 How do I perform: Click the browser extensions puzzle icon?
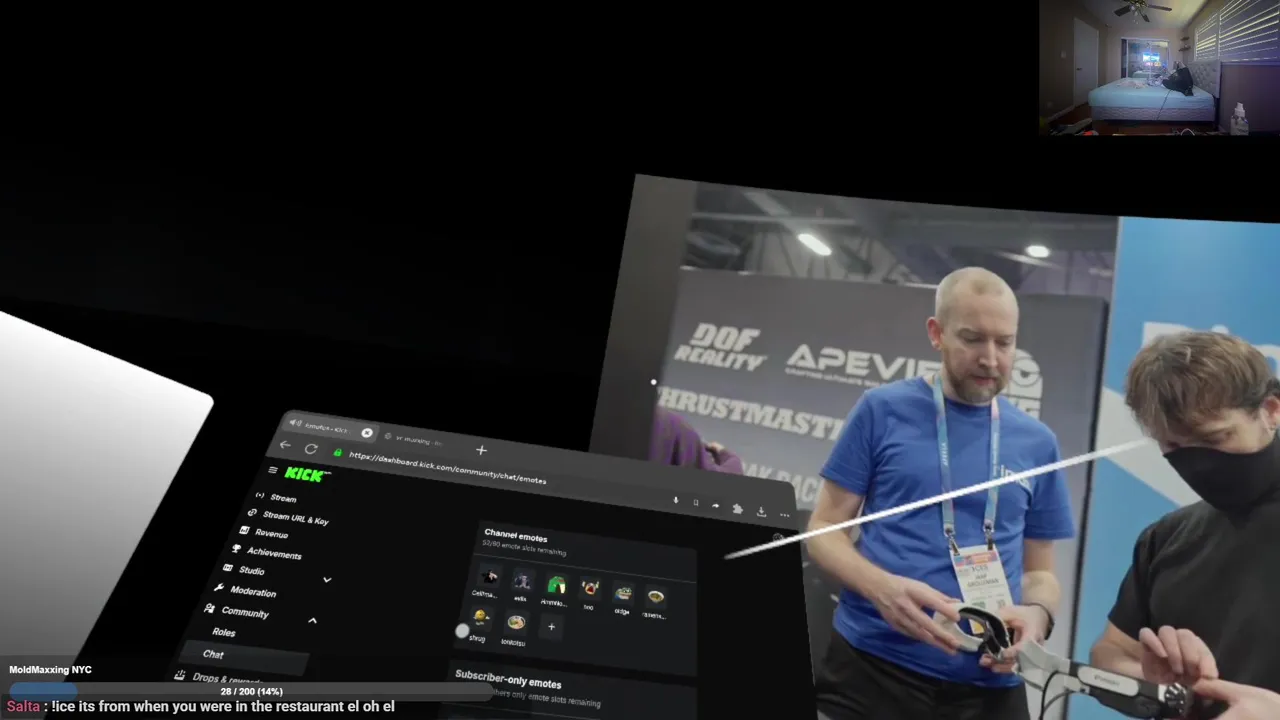[x=737, y=508]
